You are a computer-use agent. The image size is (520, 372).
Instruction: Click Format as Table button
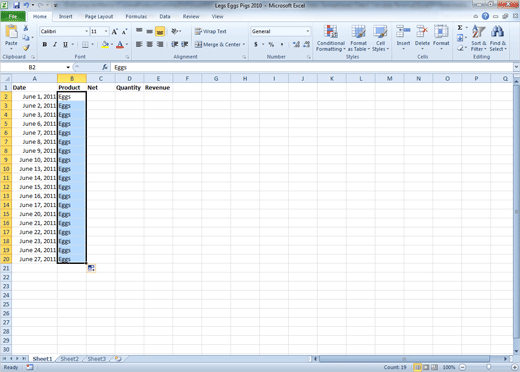click(x=359, y=38)
